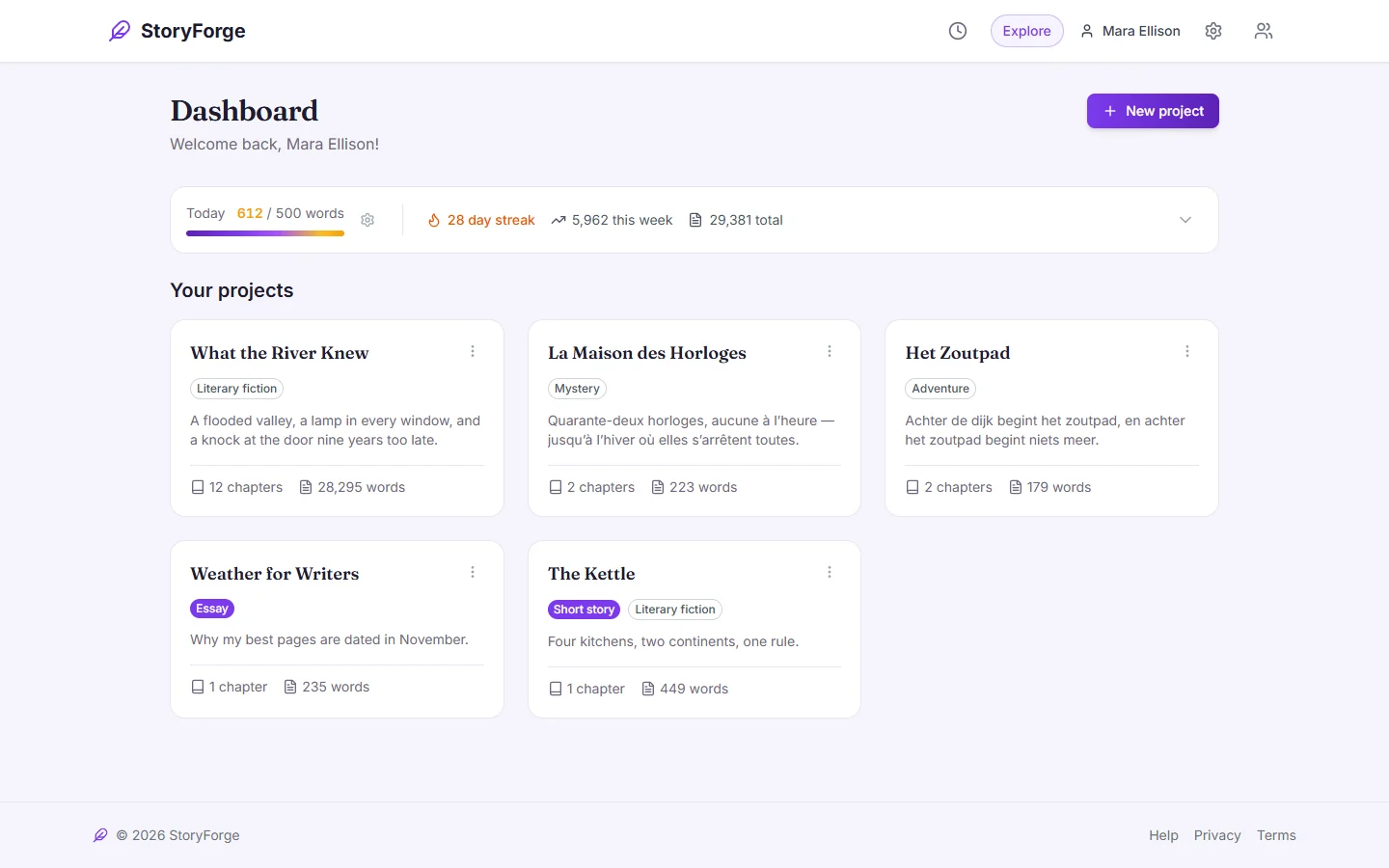Create a New project

[x=1153, y=111]
